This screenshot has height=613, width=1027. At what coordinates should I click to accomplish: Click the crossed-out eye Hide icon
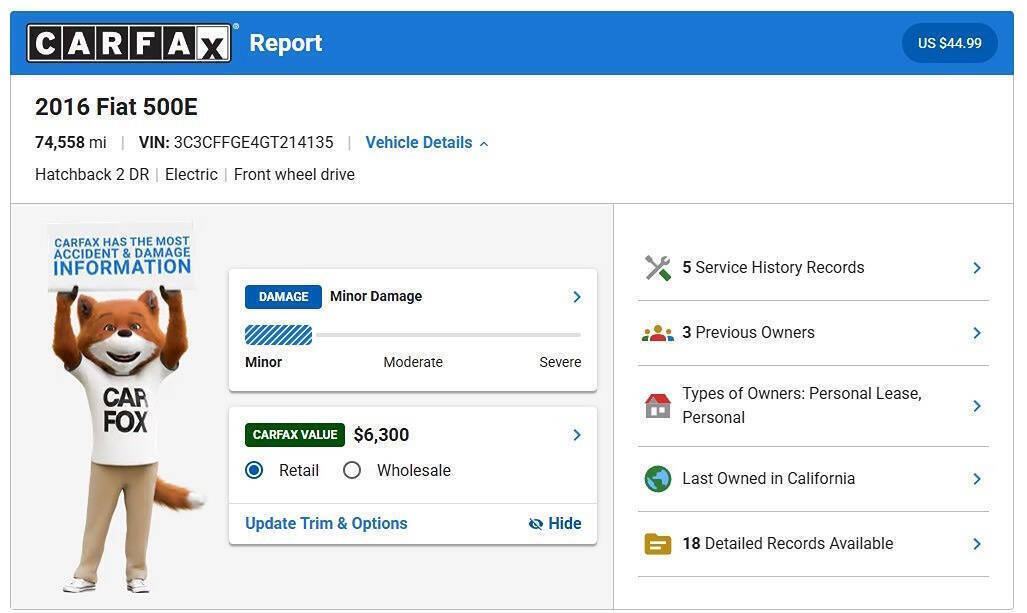pos(536,523)
